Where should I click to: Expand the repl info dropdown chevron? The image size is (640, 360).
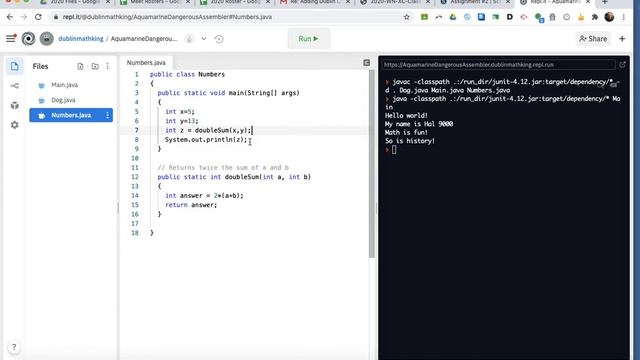204,39
